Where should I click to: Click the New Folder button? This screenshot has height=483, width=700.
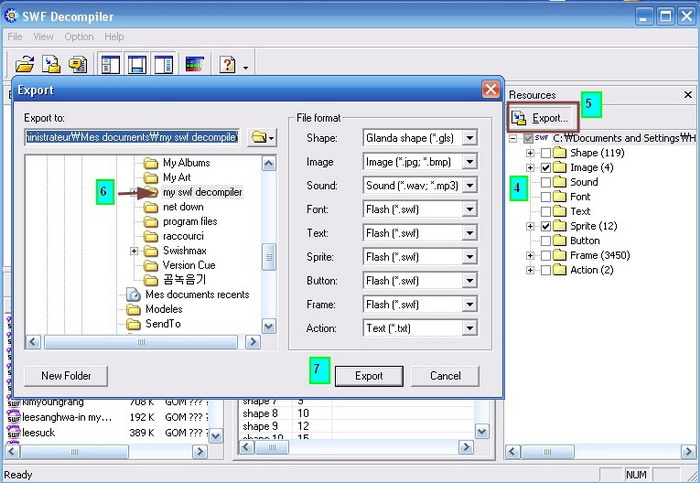click(x=66, y=376)
